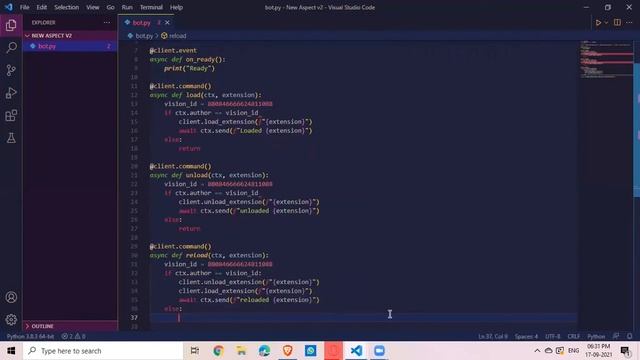
Task: Switch to Visual Studio Code on taskbar
Action: pyautogui.click(x=356, y=351)
